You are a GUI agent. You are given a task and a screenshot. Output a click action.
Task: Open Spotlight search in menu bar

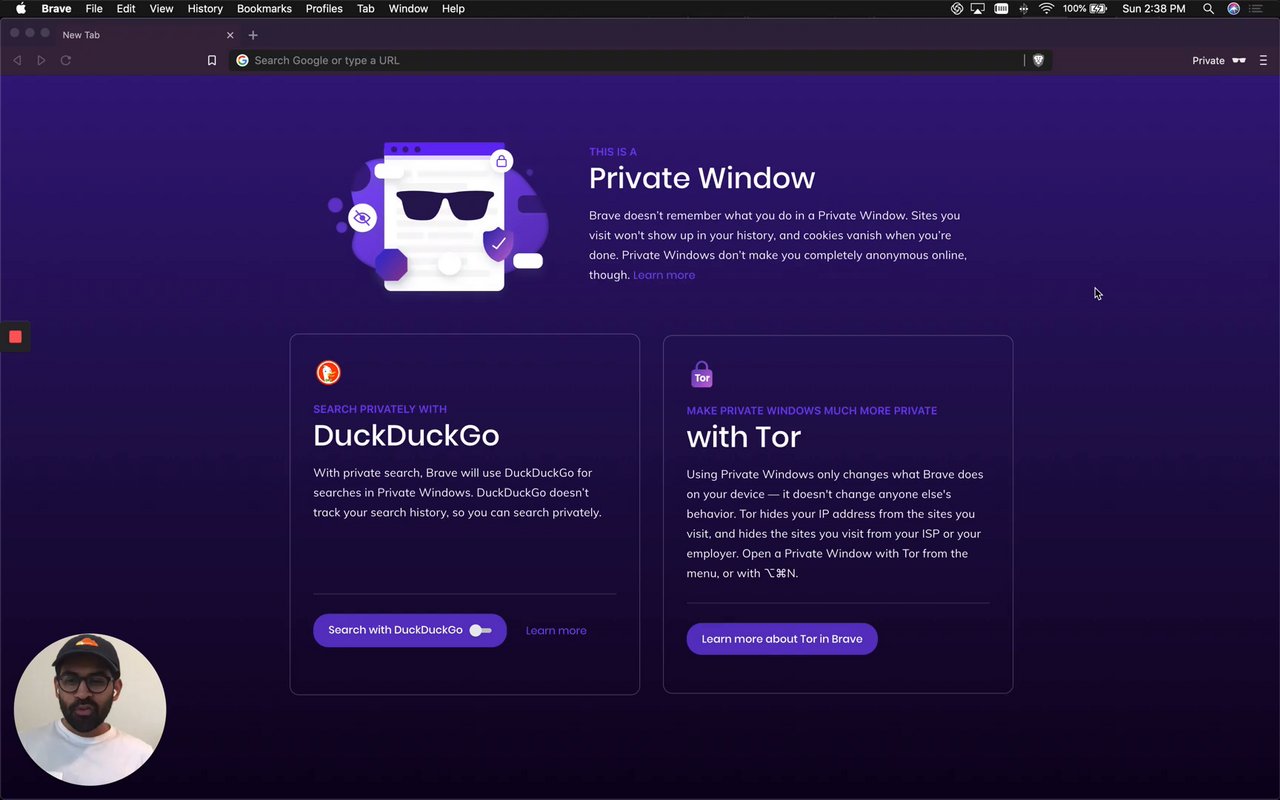pyautogui.click(x=1208, y=8)
